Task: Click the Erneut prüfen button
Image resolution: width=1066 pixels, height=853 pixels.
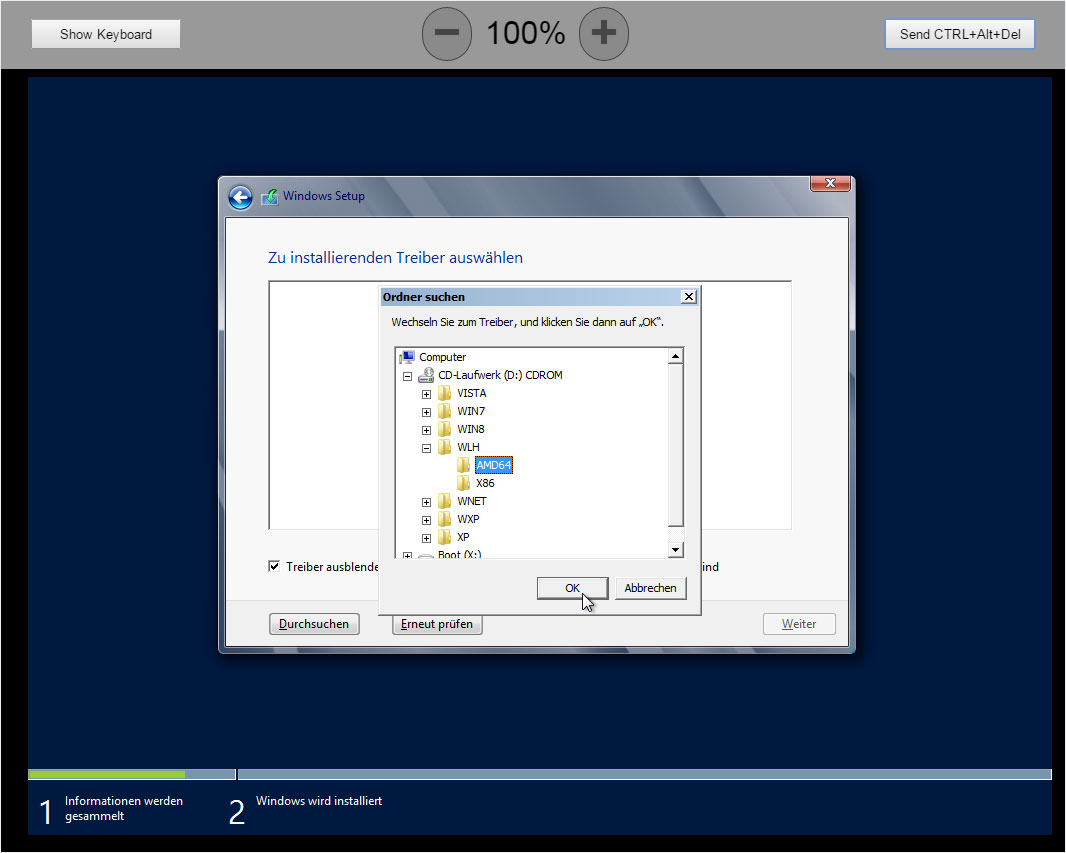Action: click(437, 624)
